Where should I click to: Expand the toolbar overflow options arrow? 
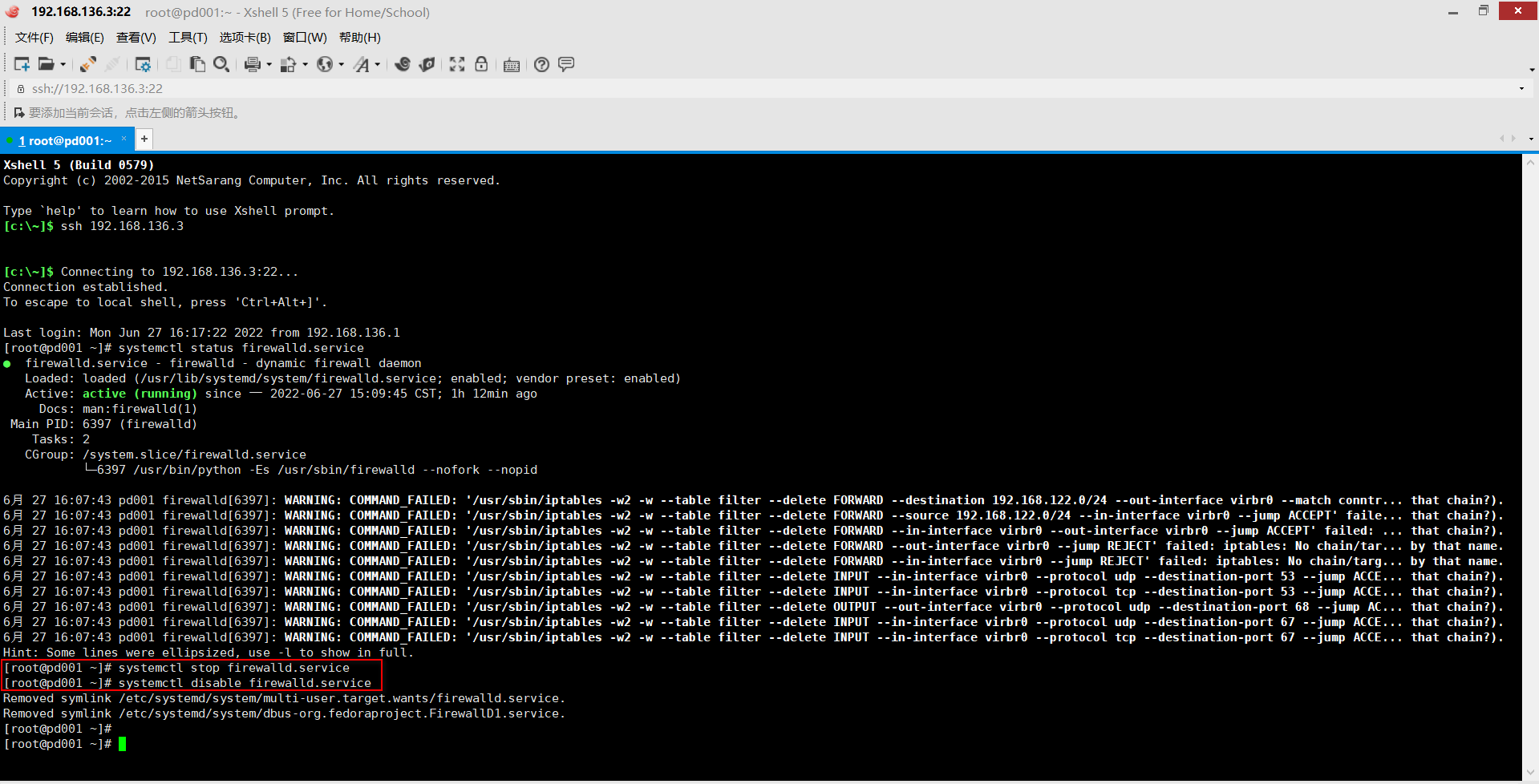point(1532,70)
